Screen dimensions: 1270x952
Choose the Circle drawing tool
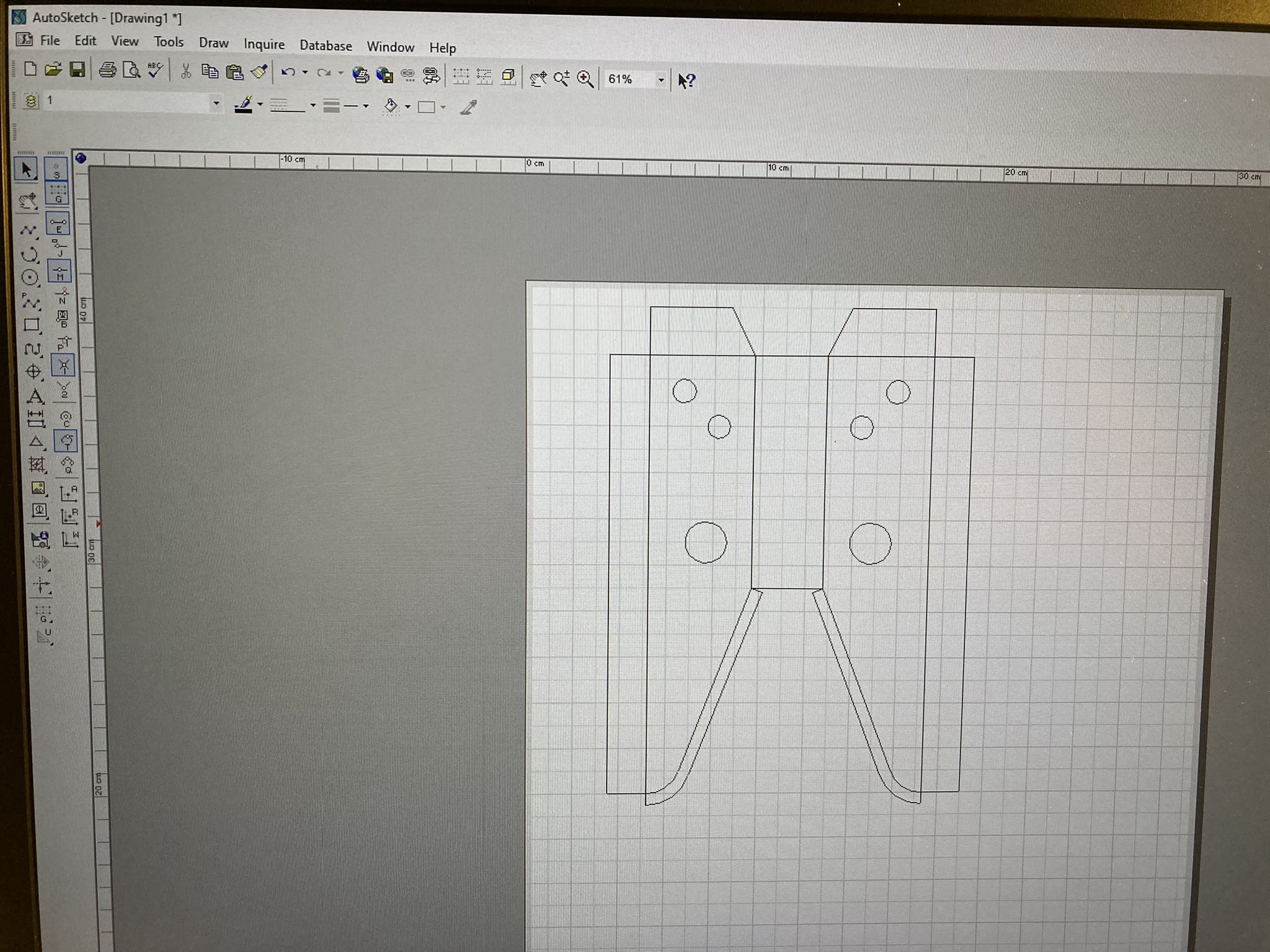coord(30,278)
